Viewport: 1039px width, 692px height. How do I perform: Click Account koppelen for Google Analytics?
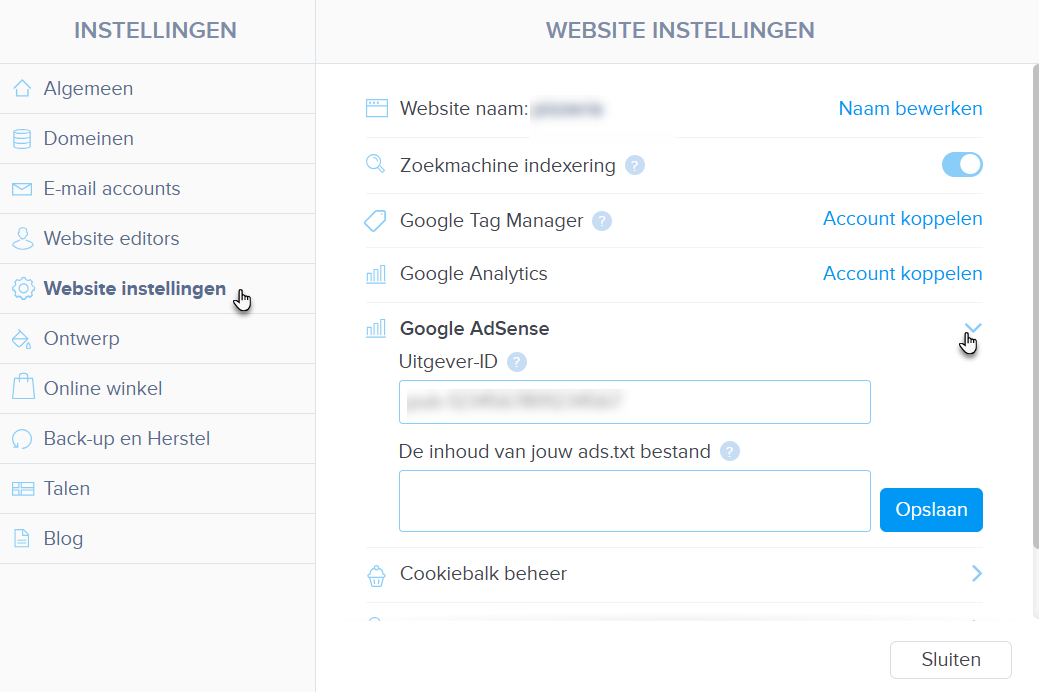[x=902, y=273]
